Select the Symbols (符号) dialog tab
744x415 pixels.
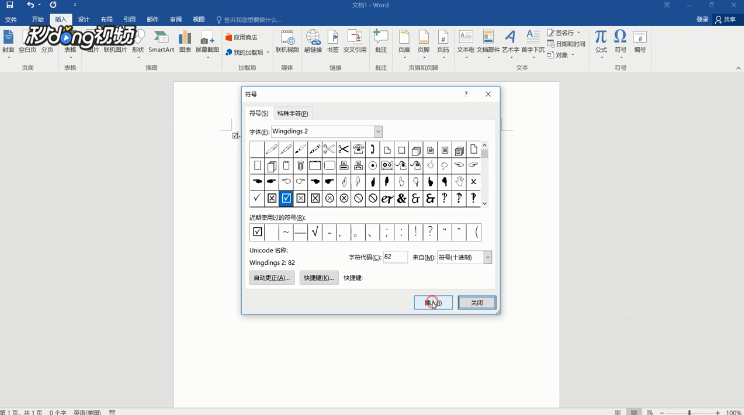point(259,113)
